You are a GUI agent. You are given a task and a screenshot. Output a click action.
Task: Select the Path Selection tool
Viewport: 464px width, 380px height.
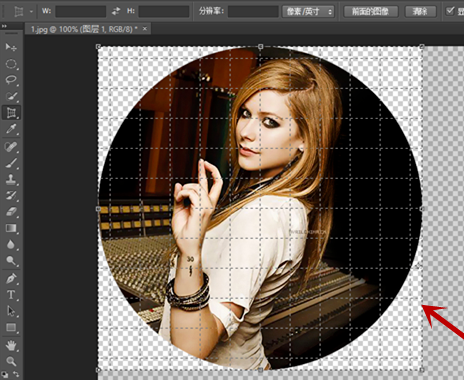[x=11, y=311]
